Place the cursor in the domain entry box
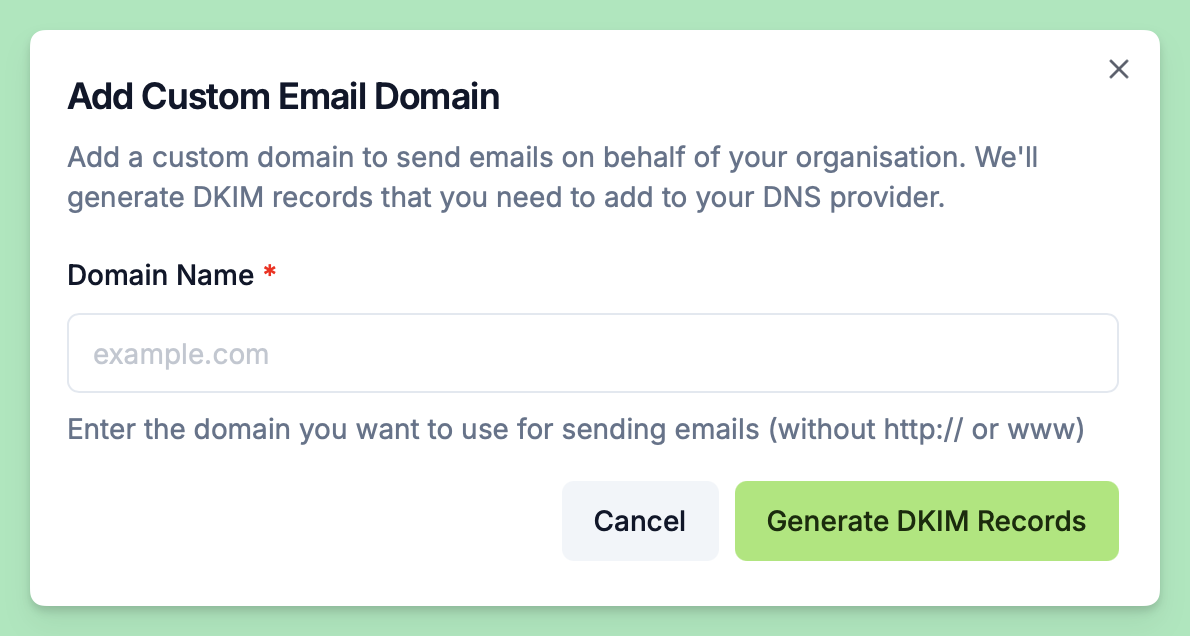 592,354
